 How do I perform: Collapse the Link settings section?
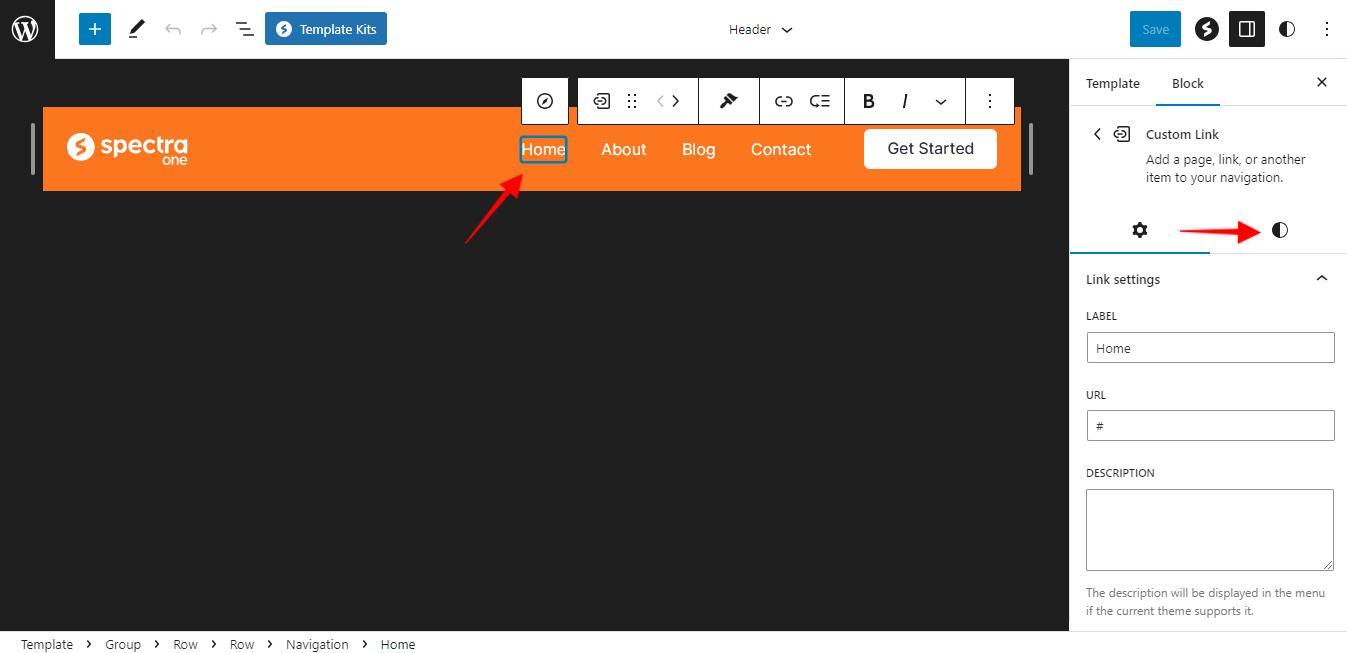[x=1321, y=279]
